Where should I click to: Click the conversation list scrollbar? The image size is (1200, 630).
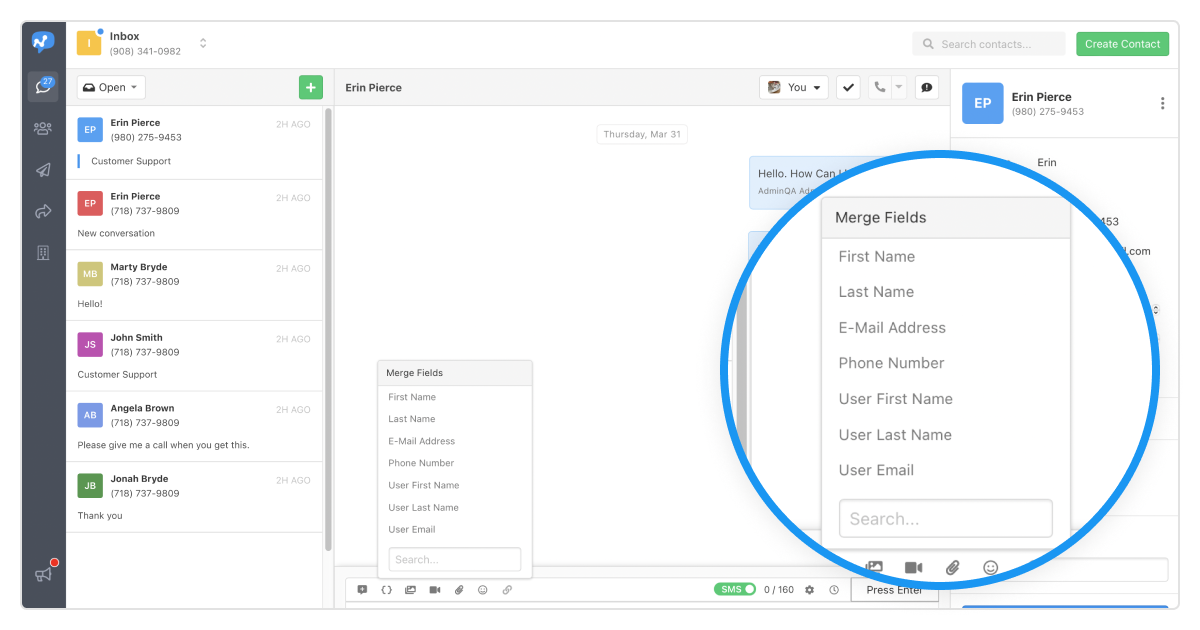point(328,330)
